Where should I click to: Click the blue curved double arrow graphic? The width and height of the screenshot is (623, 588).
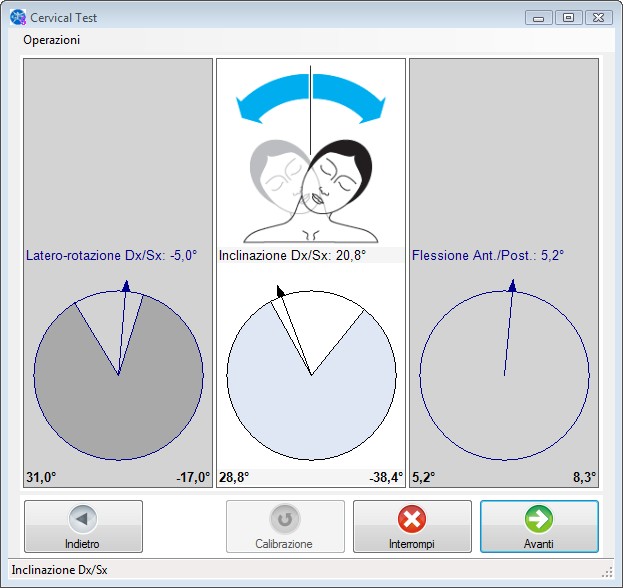[311, 98]
